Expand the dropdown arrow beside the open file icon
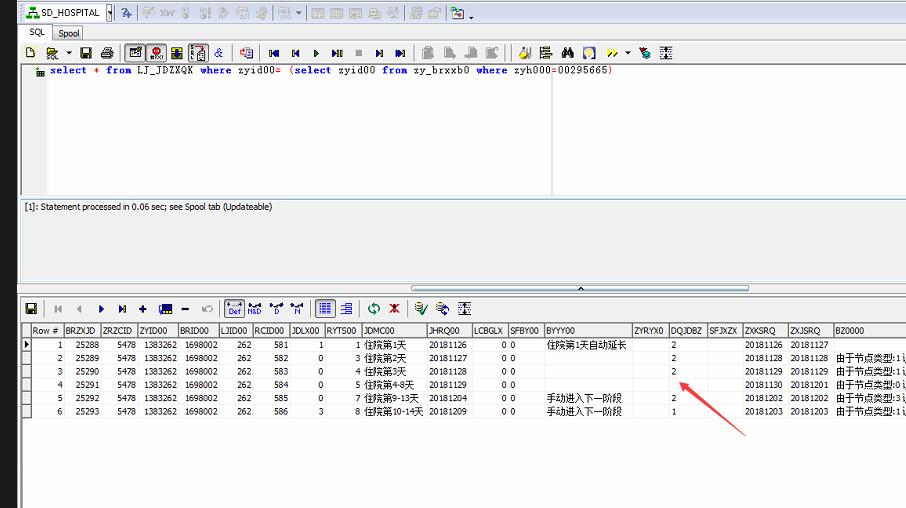Screen dimensions: 906x508 click(68, 53)
